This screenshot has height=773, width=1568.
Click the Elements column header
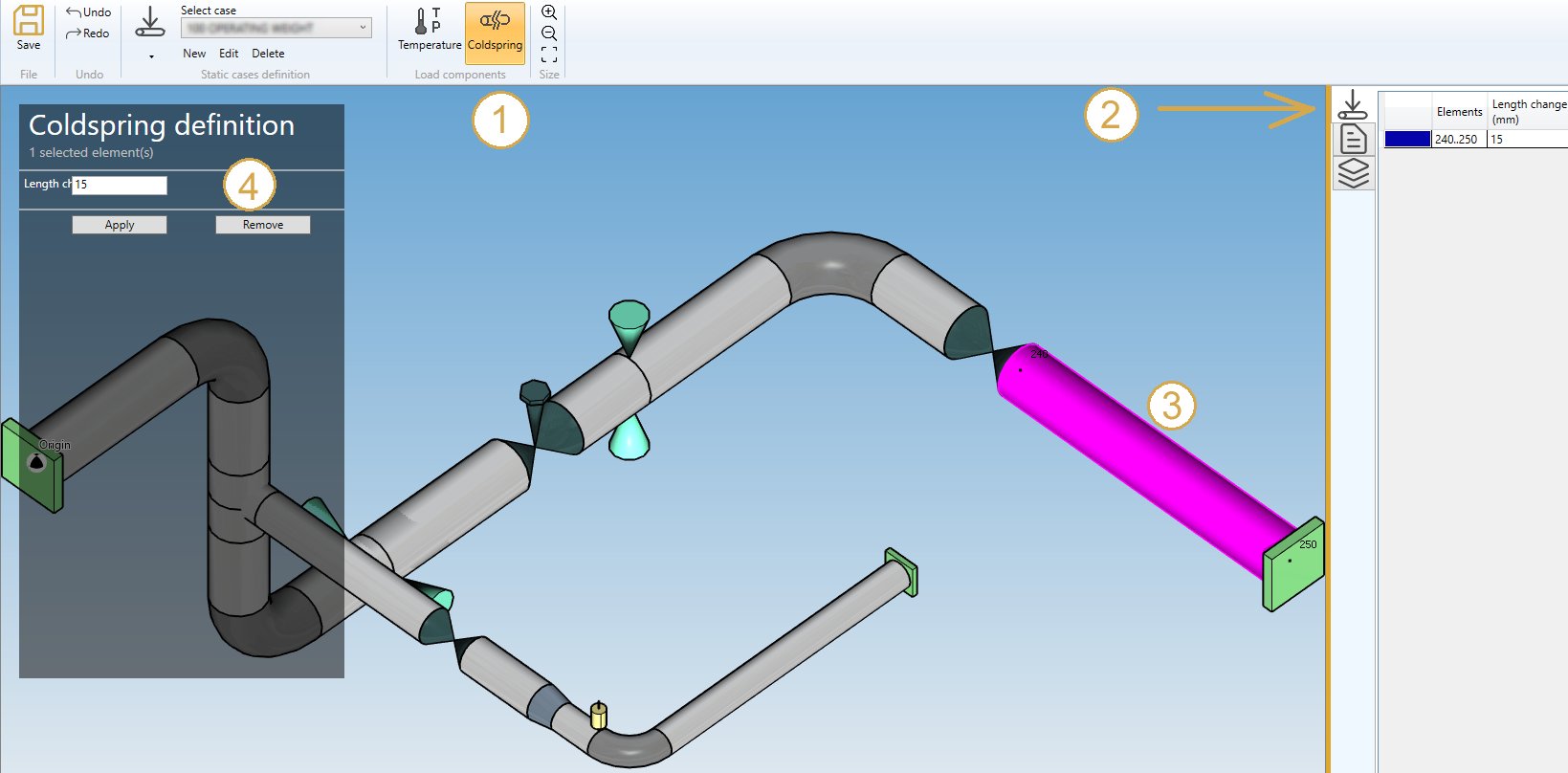(x=1459, y=111)
